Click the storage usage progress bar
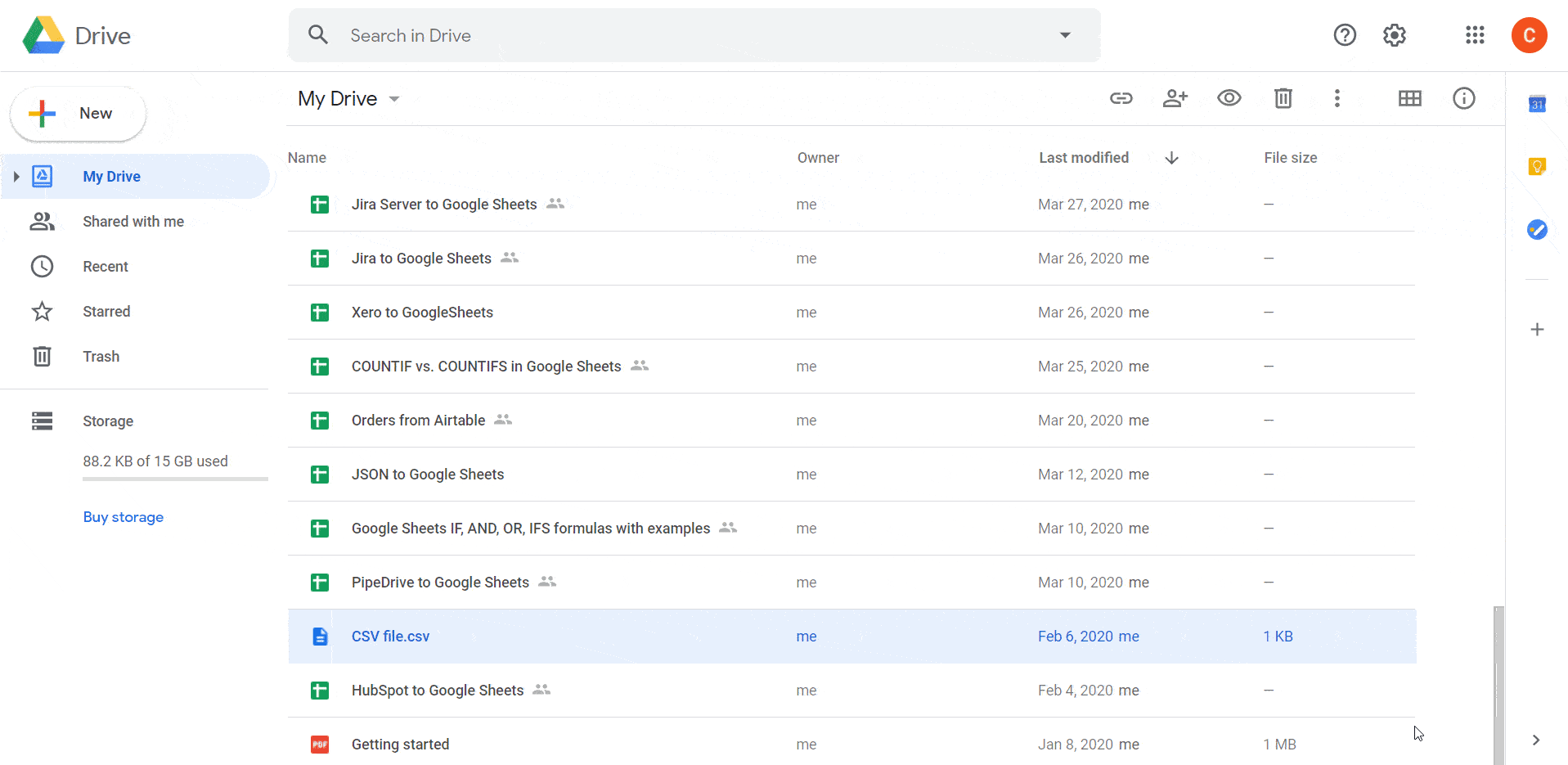This screenshot has height=765, width=1568. click(174, 478)
